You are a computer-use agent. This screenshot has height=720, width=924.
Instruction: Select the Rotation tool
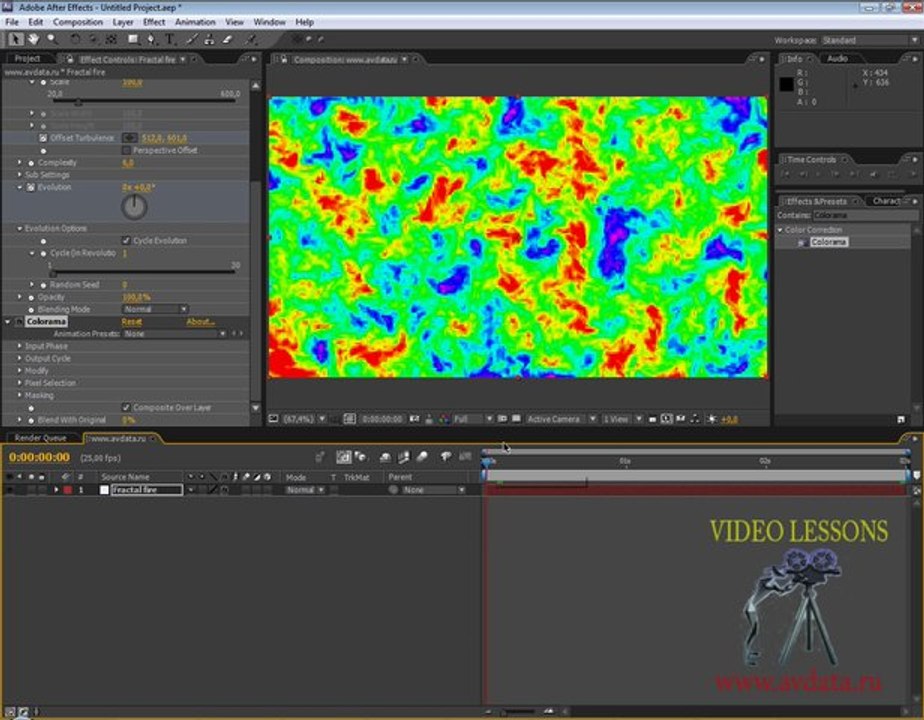(x=75, y=39)
